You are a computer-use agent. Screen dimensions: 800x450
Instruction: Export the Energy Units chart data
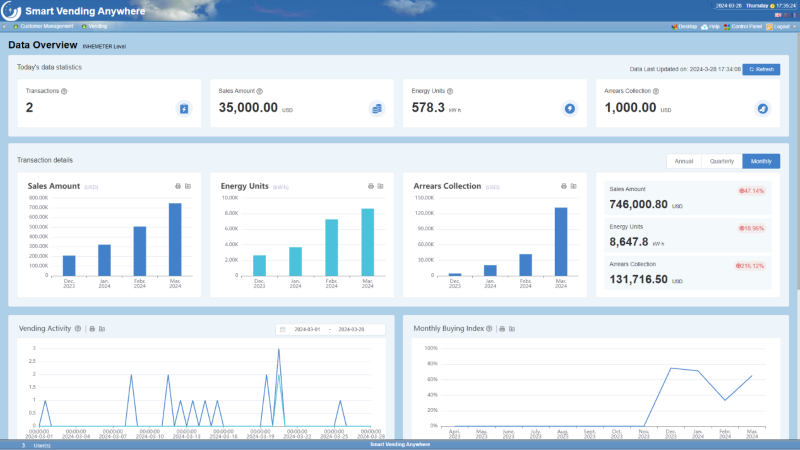click(x=381, y=186)
